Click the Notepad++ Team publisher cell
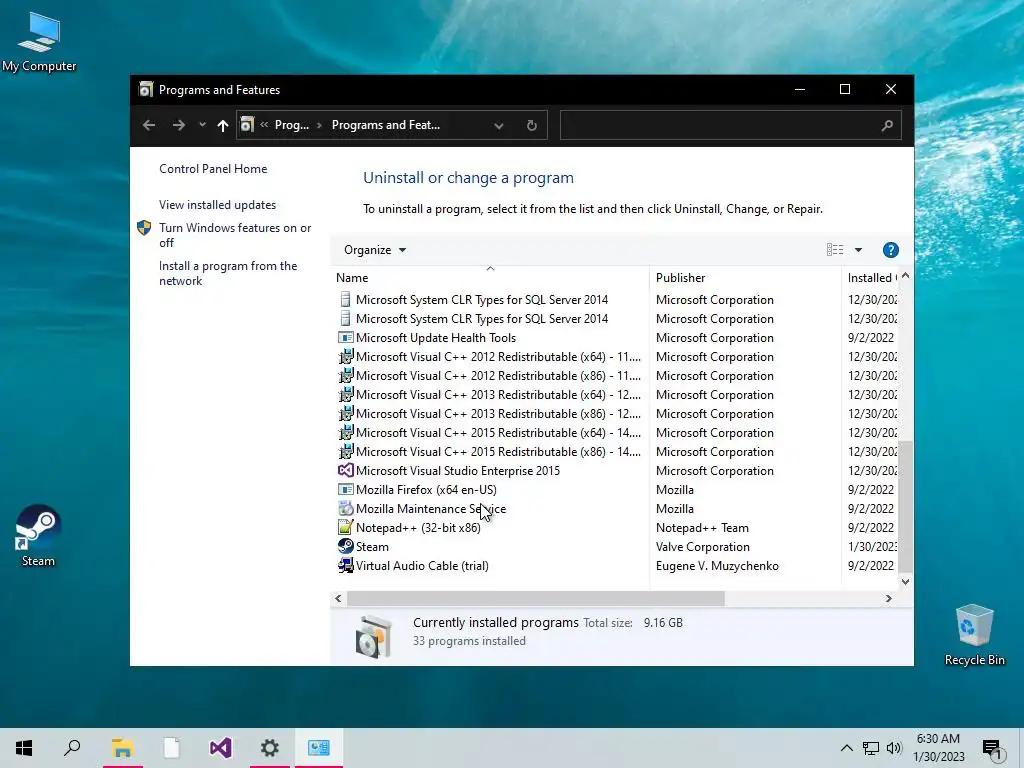 coord(702,528)
